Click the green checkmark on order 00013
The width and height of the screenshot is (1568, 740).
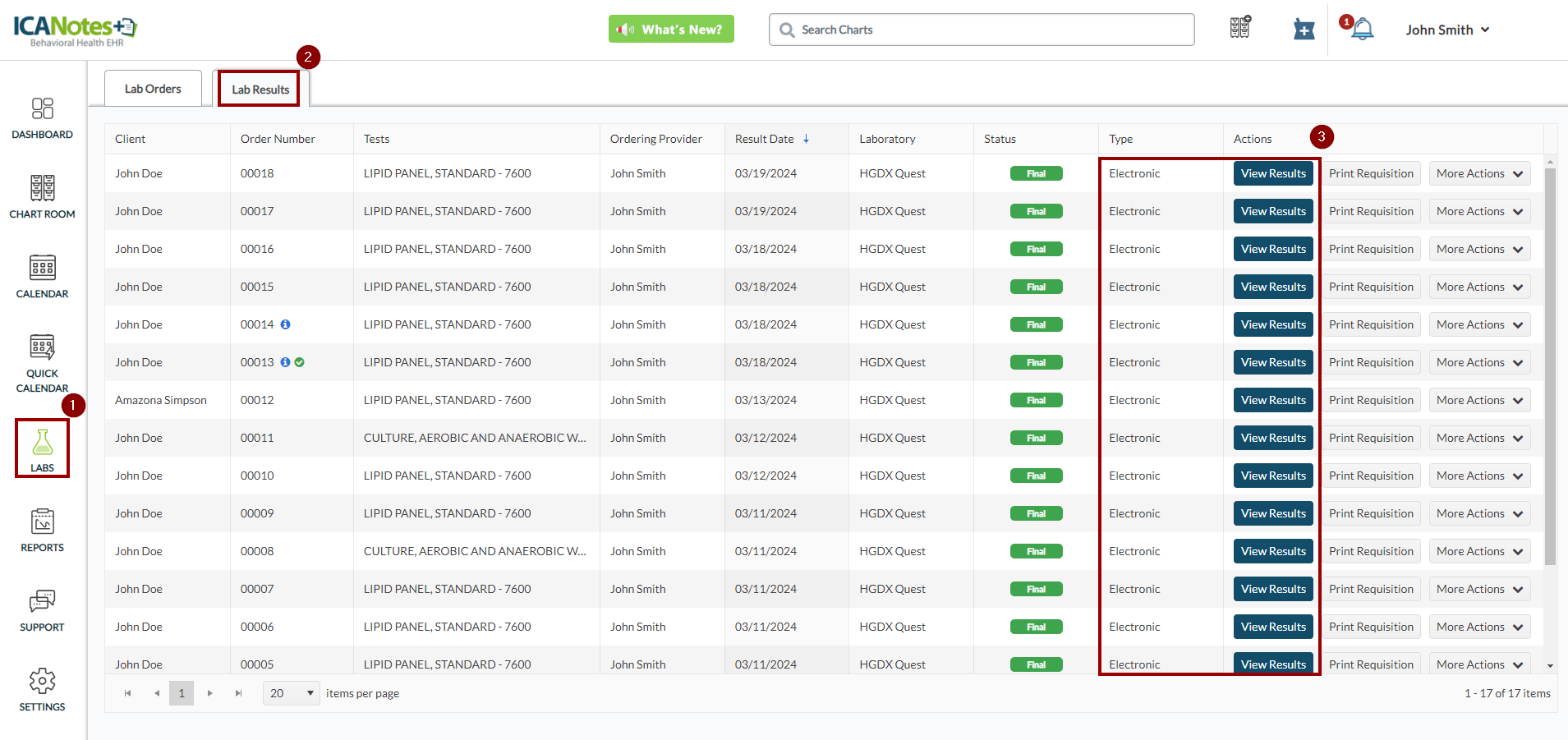[300, 362]
